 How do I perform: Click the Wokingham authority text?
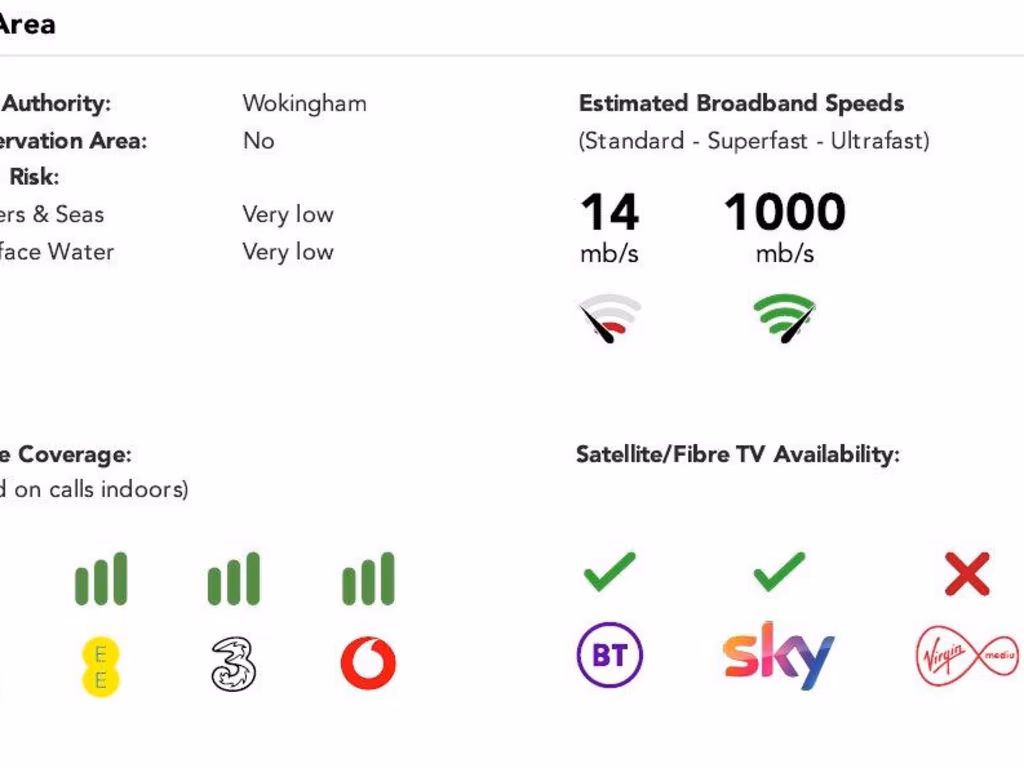point(304,103)
